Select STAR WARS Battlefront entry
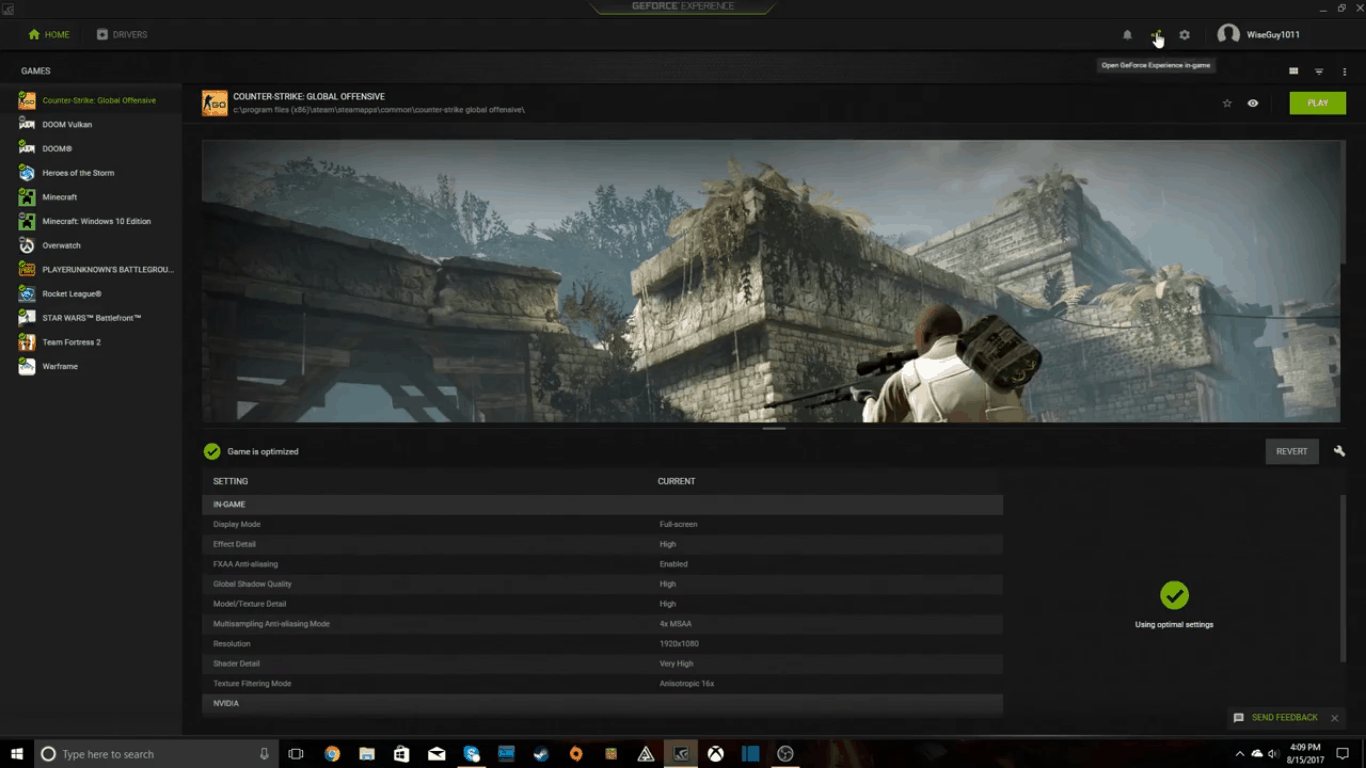The image size is (1366, 768). pos(91,318)
